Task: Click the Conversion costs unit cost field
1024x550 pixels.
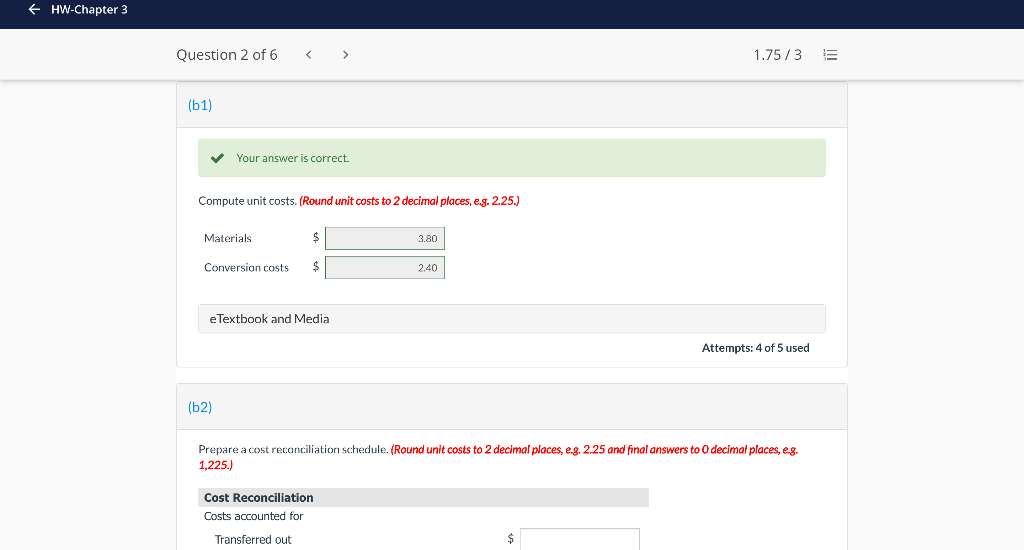Action: click(385, 268)
